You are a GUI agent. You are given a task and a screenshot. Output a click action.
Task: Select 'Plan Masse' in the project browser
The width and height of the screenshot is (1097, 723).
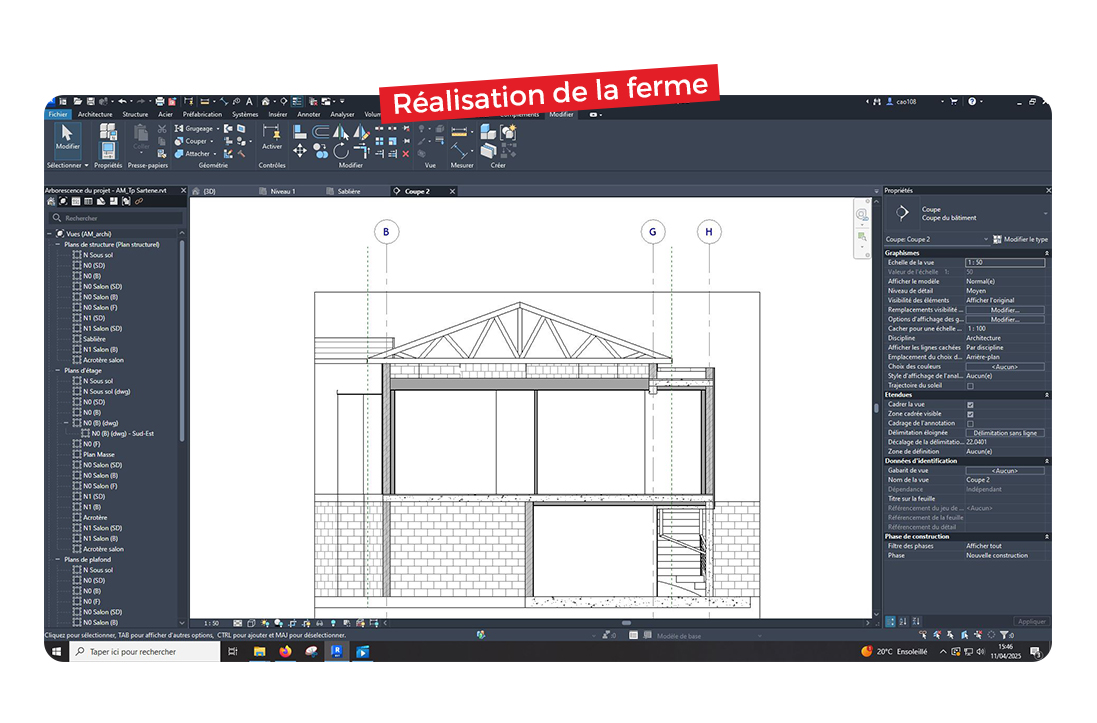99,455
